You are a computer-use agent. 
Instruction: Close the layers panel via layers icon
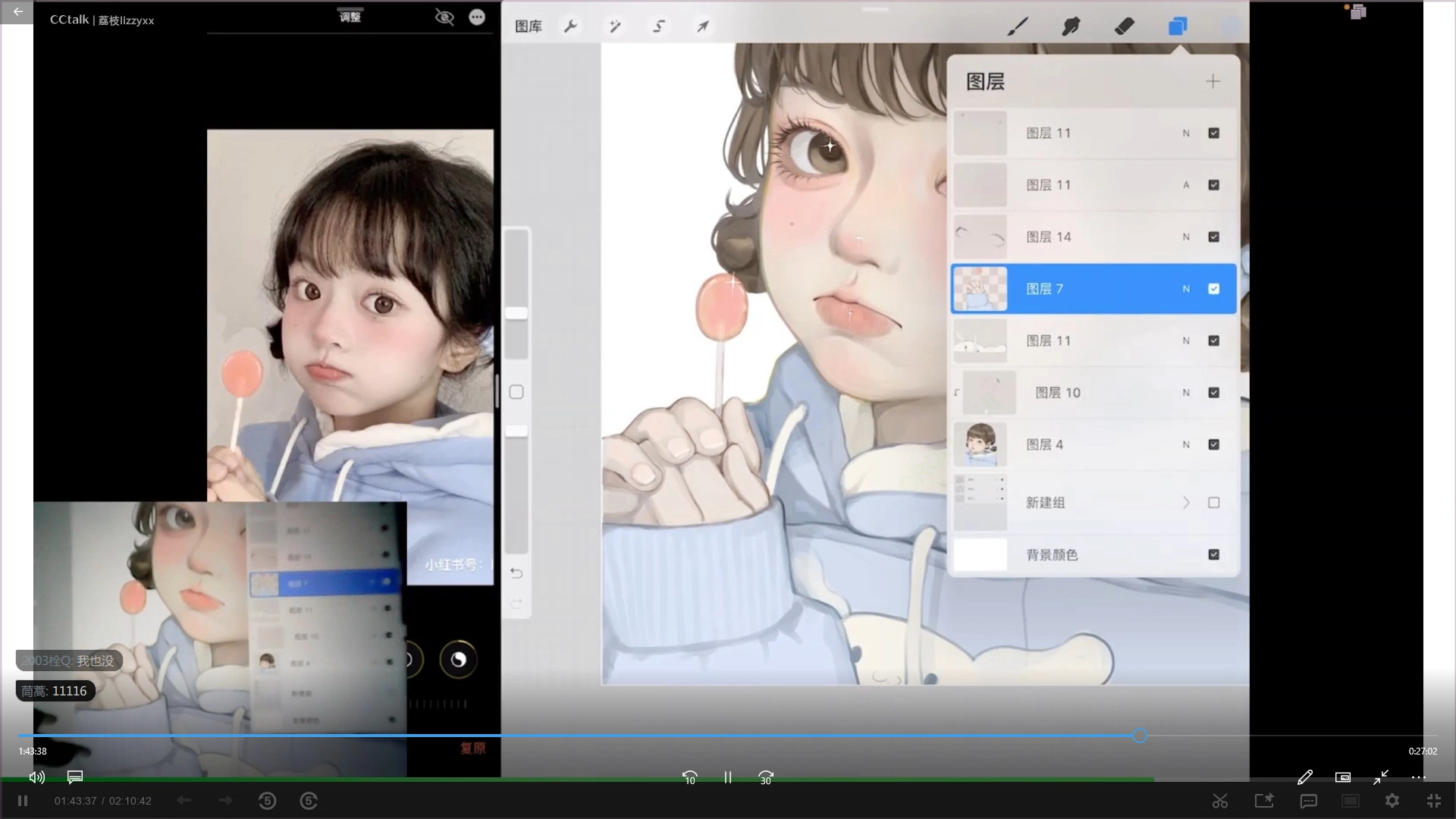[x=1177, y=27]
